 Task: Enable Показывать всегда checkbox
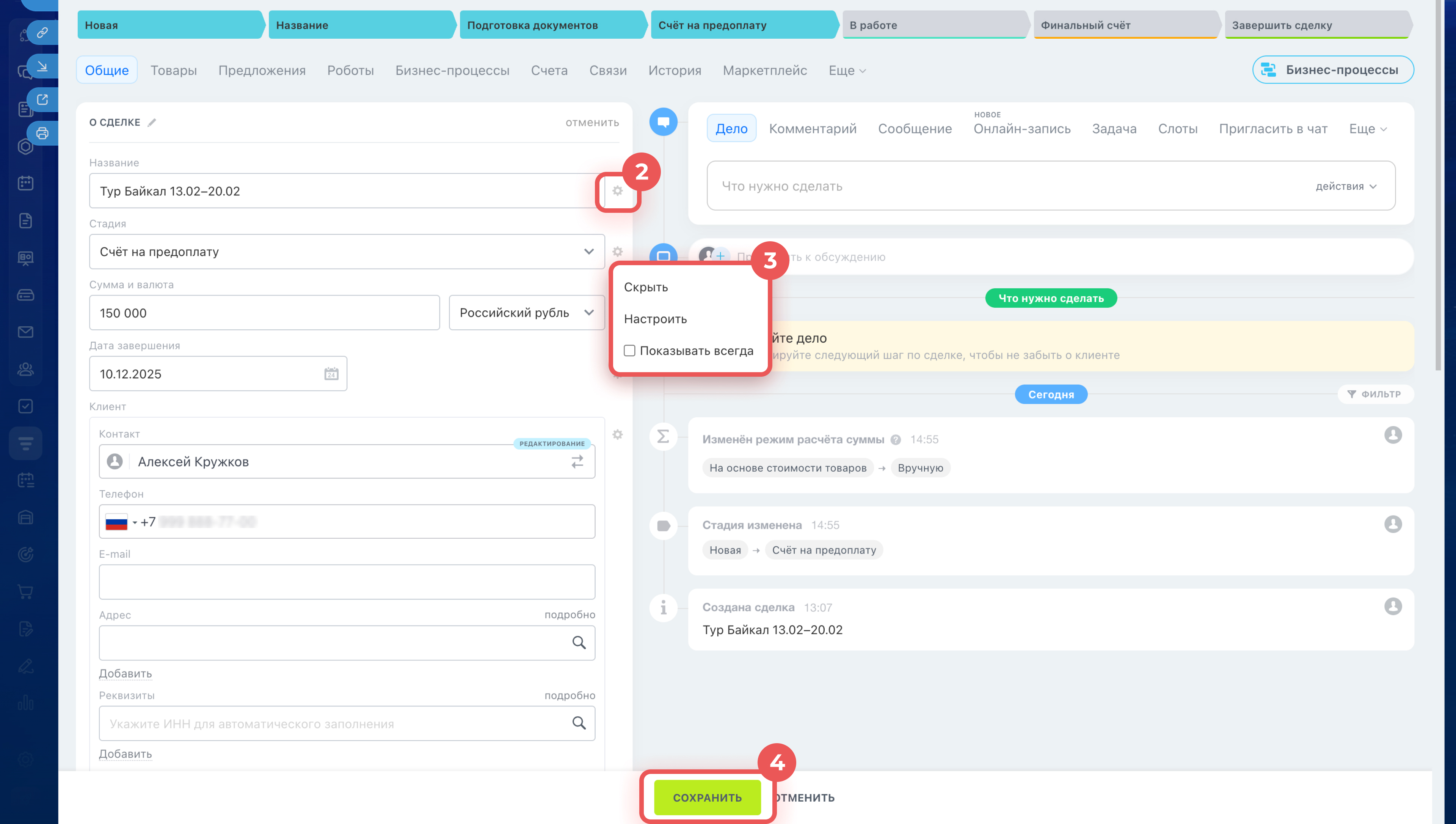point(629,351)
